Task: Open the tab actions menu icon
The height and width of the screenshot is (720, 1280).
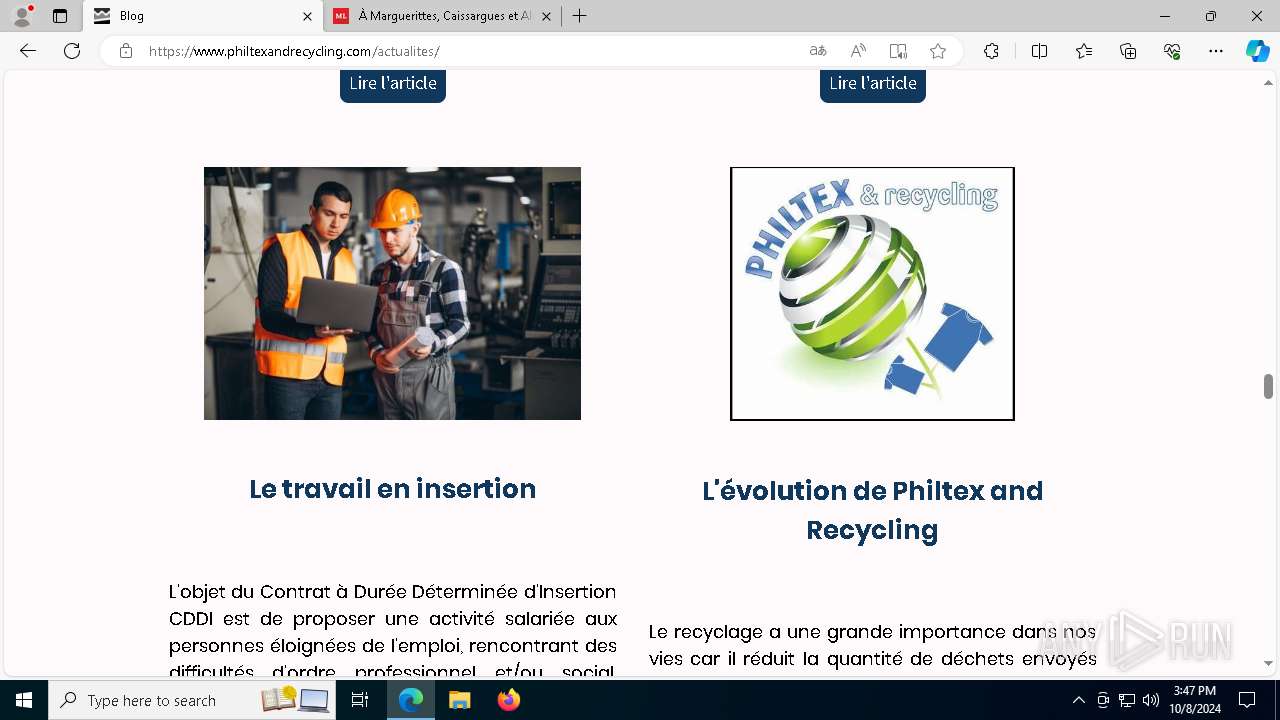Action: click(x=60, y=16)
